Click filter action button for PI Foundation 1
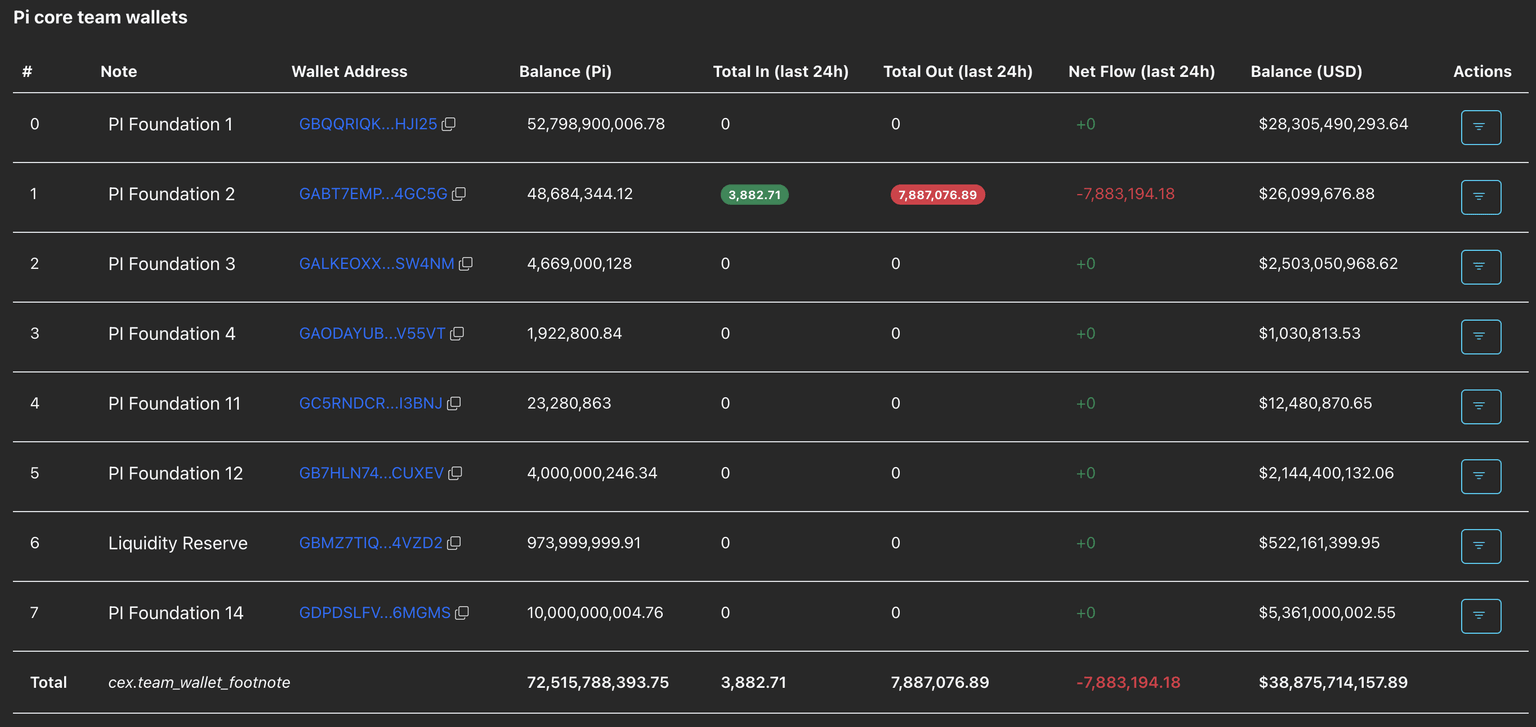Image resolution: width=1536 pixels, height=727 pixels. (1480, 127)
